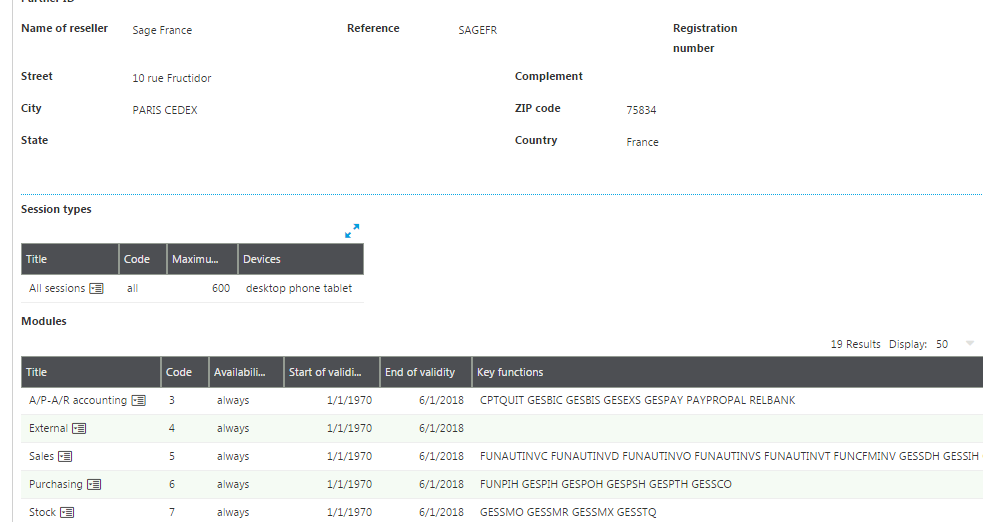The height and width of the screenshot is (522, 983).
Task: Click the Maximu... column header
Action: [202, 259]
